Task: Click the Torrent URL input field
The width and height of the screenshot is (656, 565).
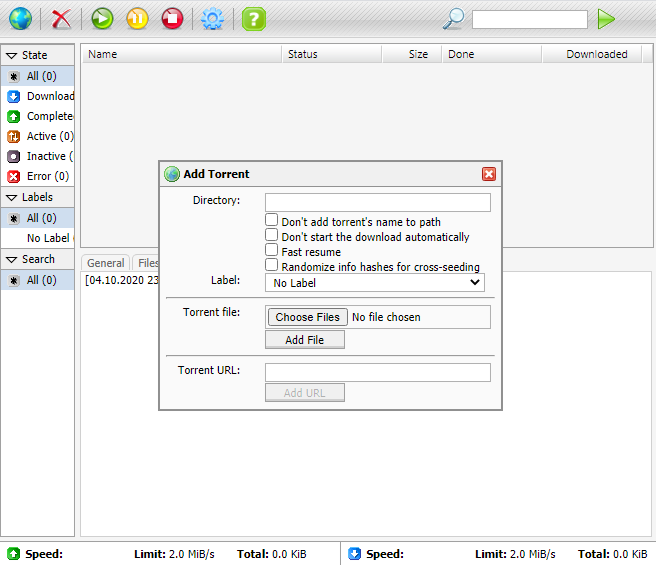Action: coord(377,372)
